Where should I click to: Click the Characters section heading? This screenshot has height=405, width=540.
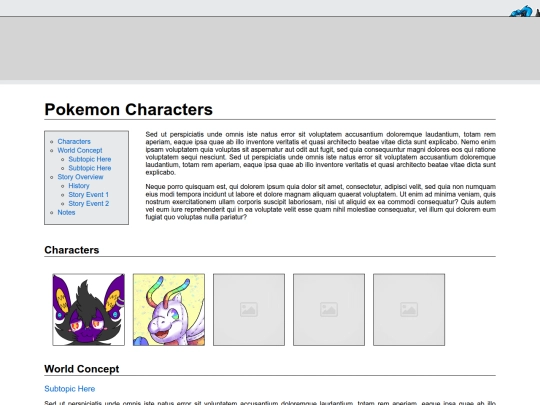tap(72, 250)
